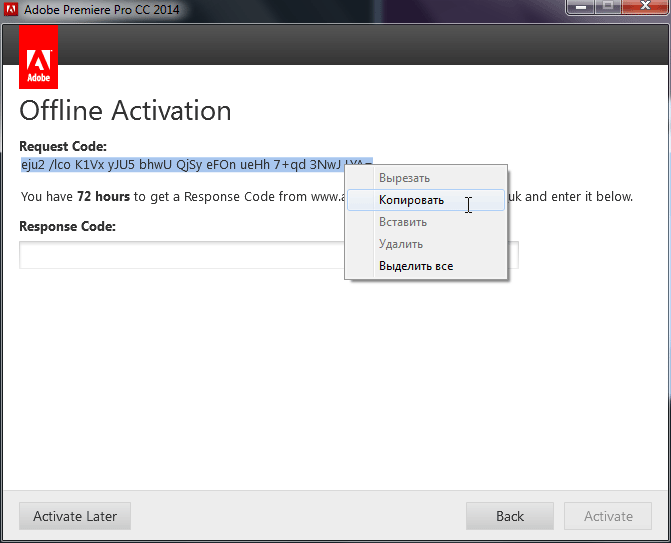This screenshot has height=543, width=671.
Task: Click the Premiere Pro title bar icon
Action: click(x=11, y=9)
